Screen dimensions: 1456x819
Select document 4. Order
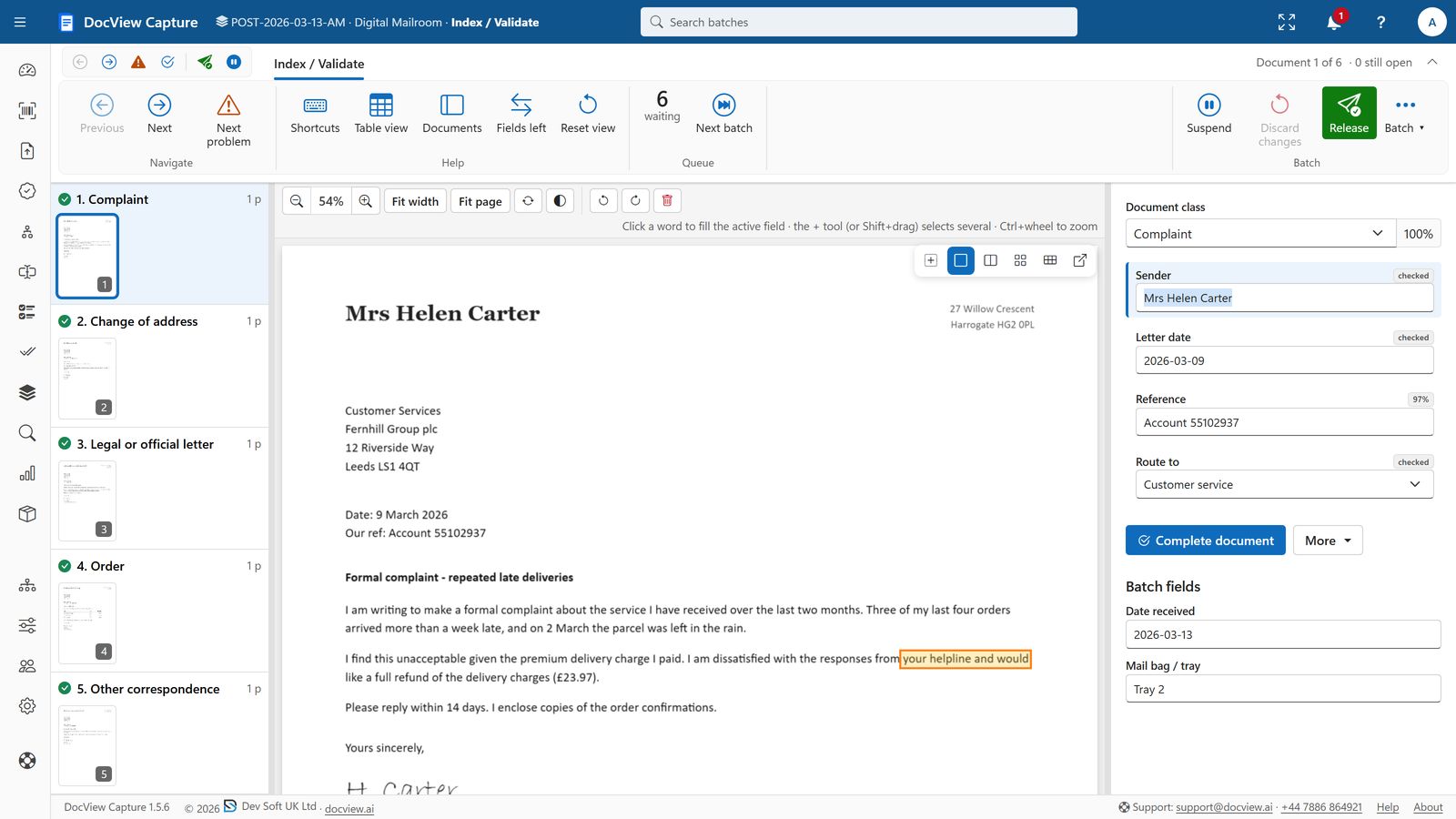[x=160, y=611]
